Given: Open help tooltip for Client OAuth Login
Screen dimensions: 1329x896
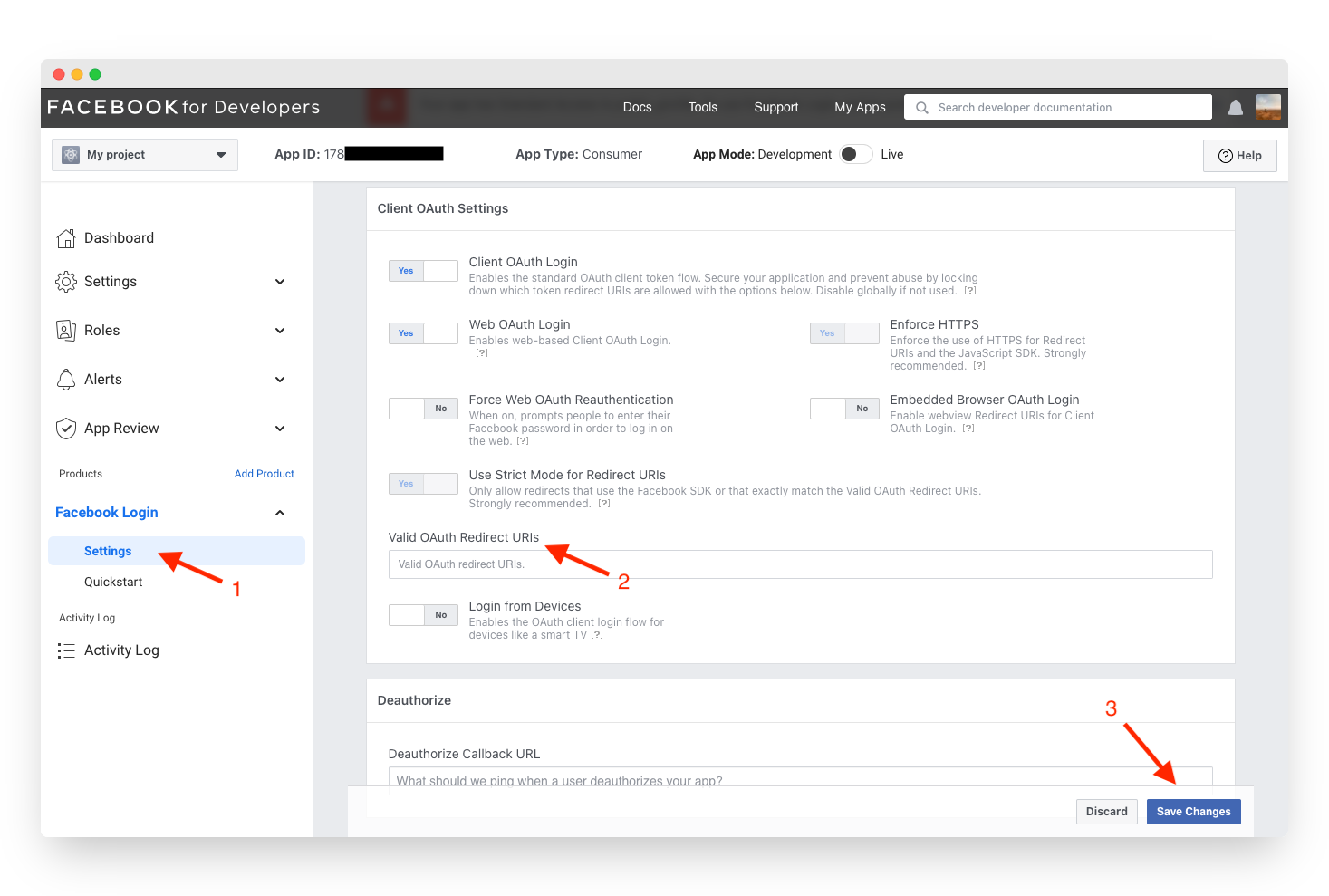Looking at the screenshot, I should tap(970, 291).
